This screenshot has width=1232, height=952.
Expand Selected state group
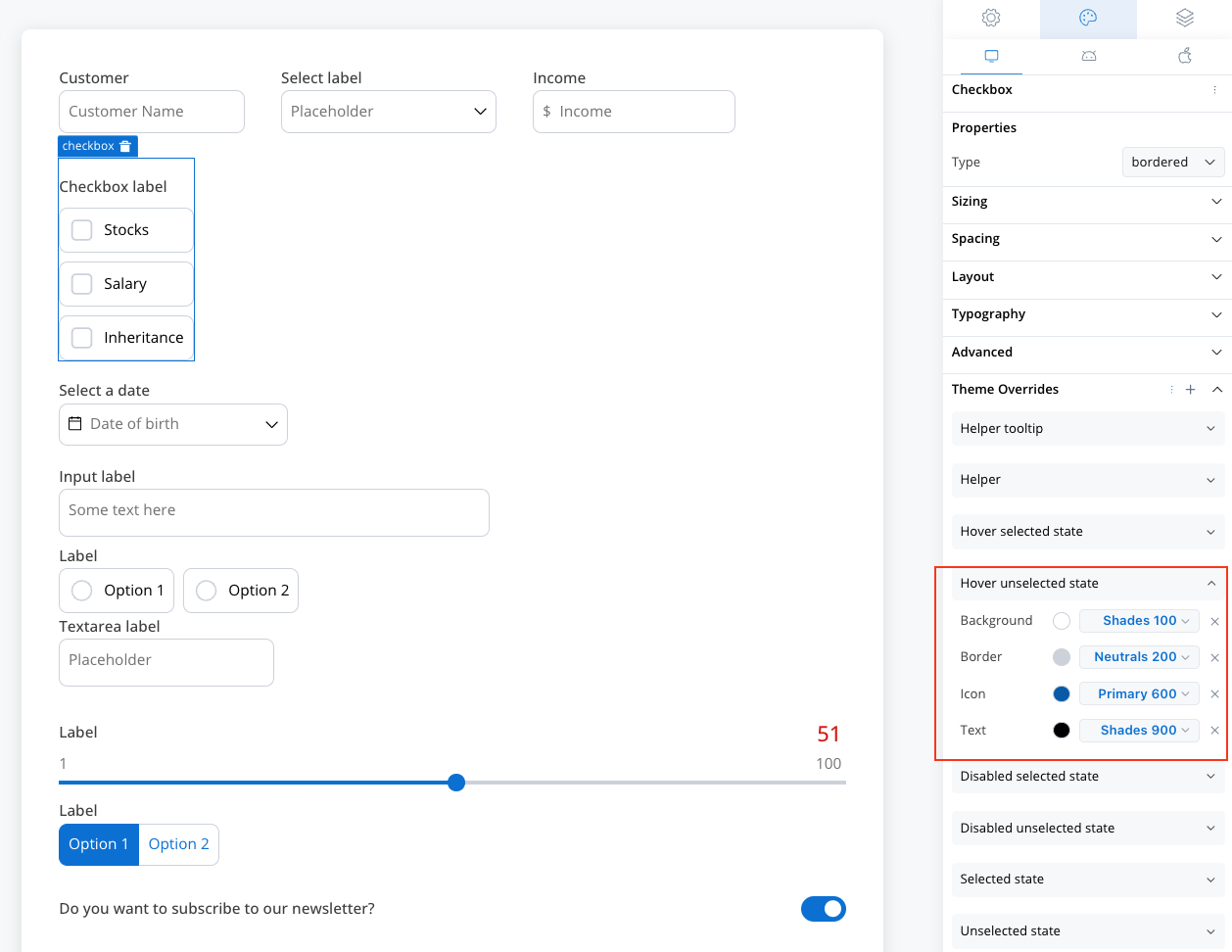coord(1088,880)
